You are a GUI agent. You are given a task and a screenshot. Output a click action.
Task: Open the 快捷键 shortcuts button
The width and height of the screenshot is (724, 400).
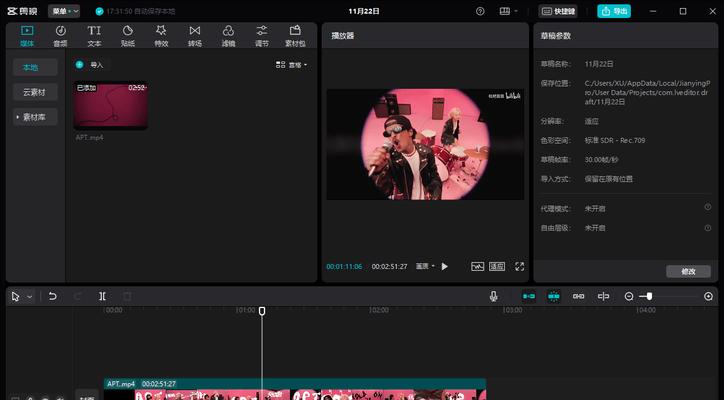(558, 11)
